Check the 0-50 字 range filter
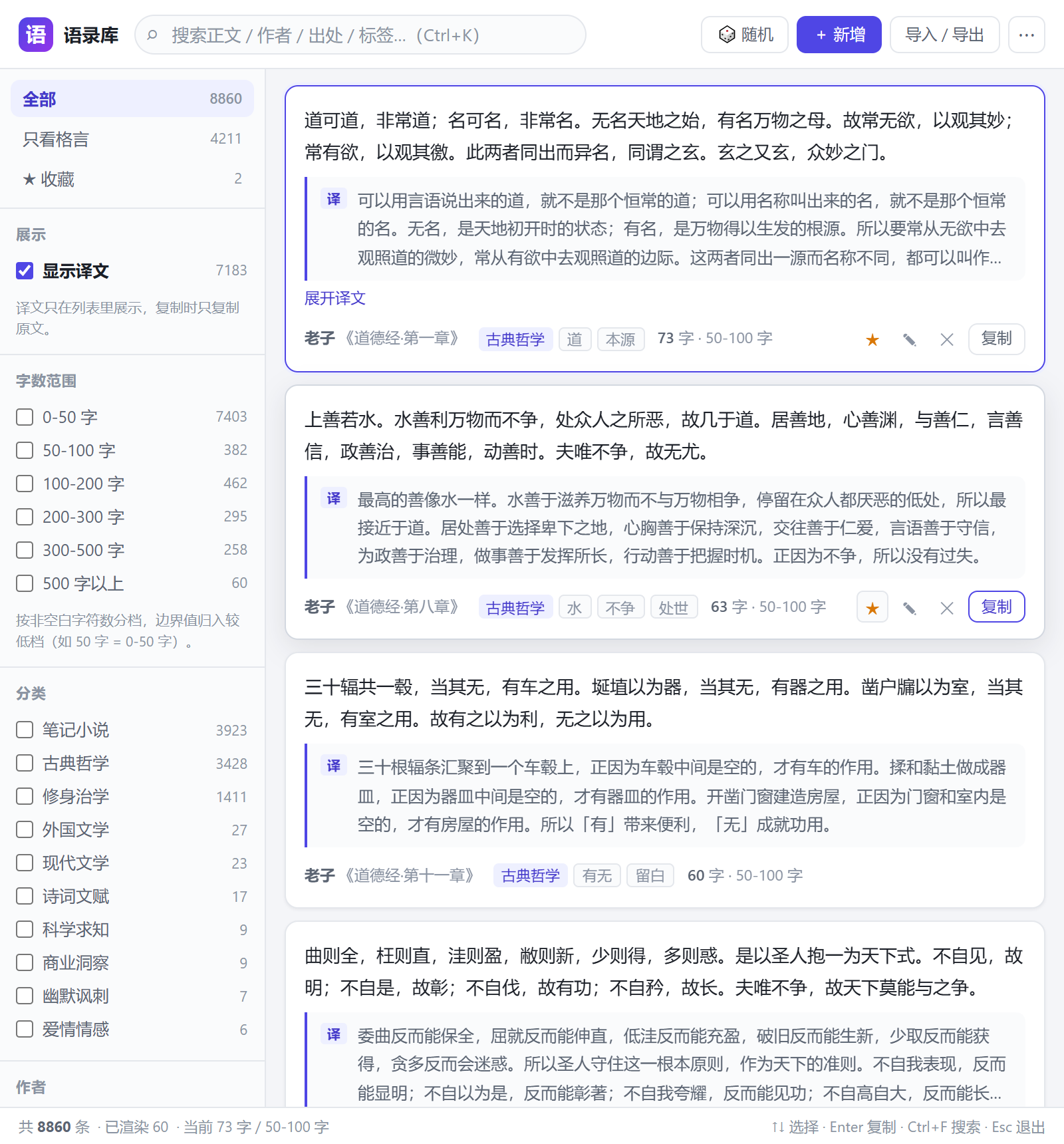 pyautogui.click(x=25, y=417)
